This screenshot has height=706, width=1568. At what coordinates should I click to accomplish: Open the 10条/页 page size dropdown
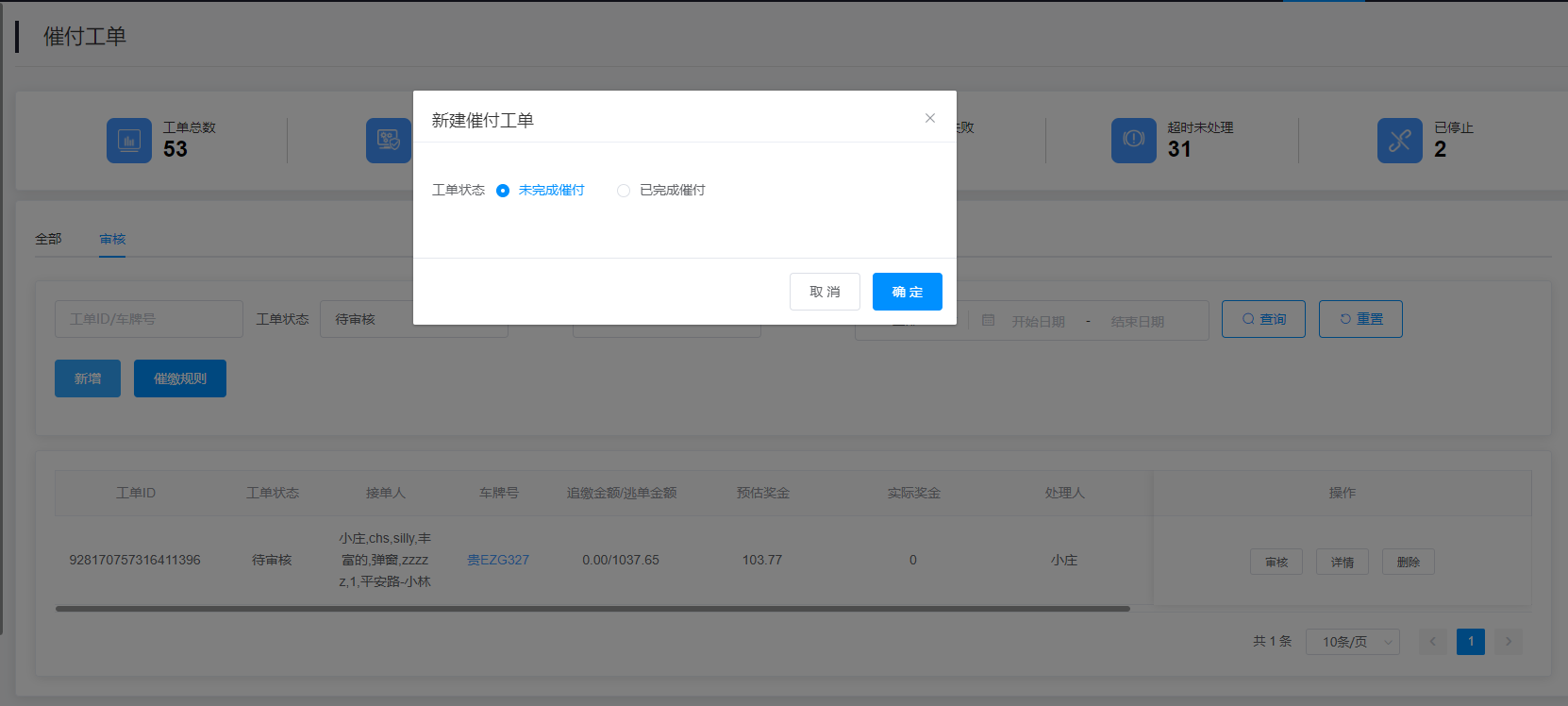click(1352, 642)
